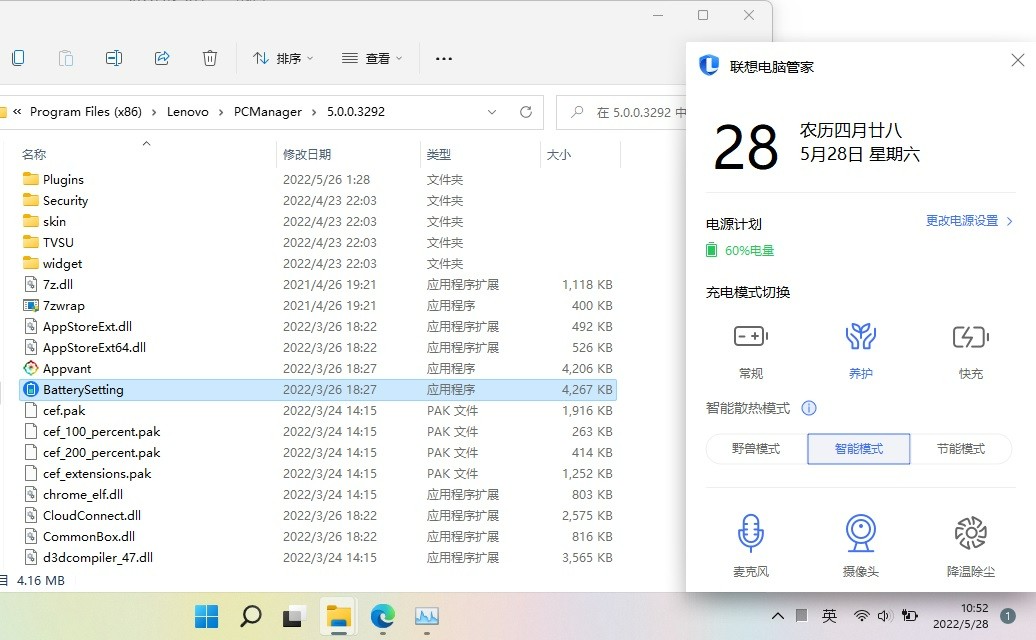
Task: Click the 降温除尘 fan icon
Action: coord(971,533)
